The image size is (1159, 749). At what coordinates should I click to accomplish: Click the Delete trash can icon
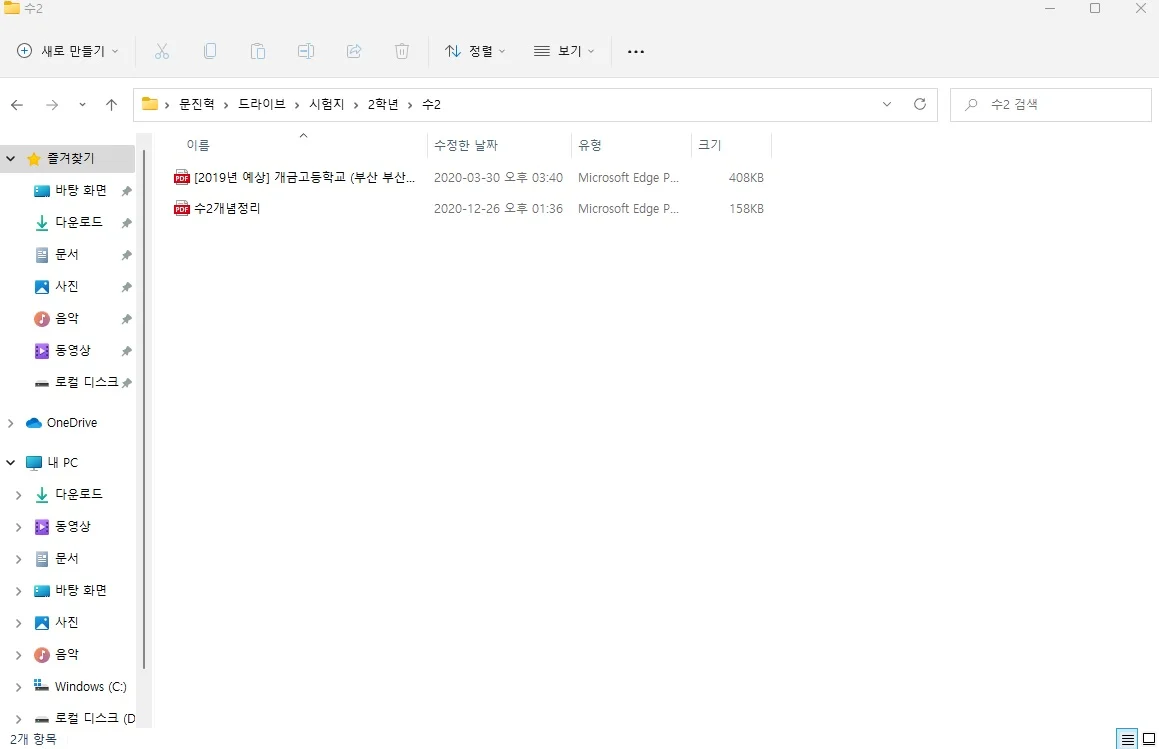pyautogui.click(x=402, y=51)
